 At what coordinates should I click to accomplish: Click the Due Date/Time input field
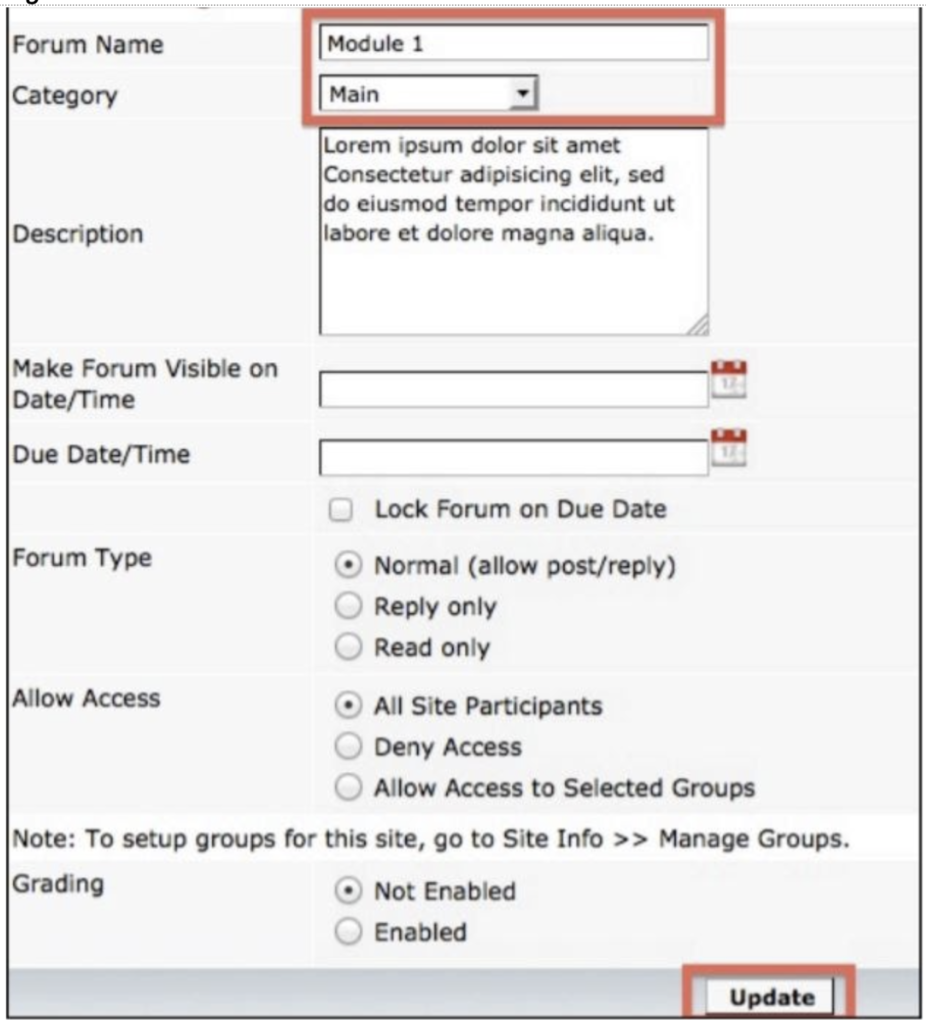point(513,457)
